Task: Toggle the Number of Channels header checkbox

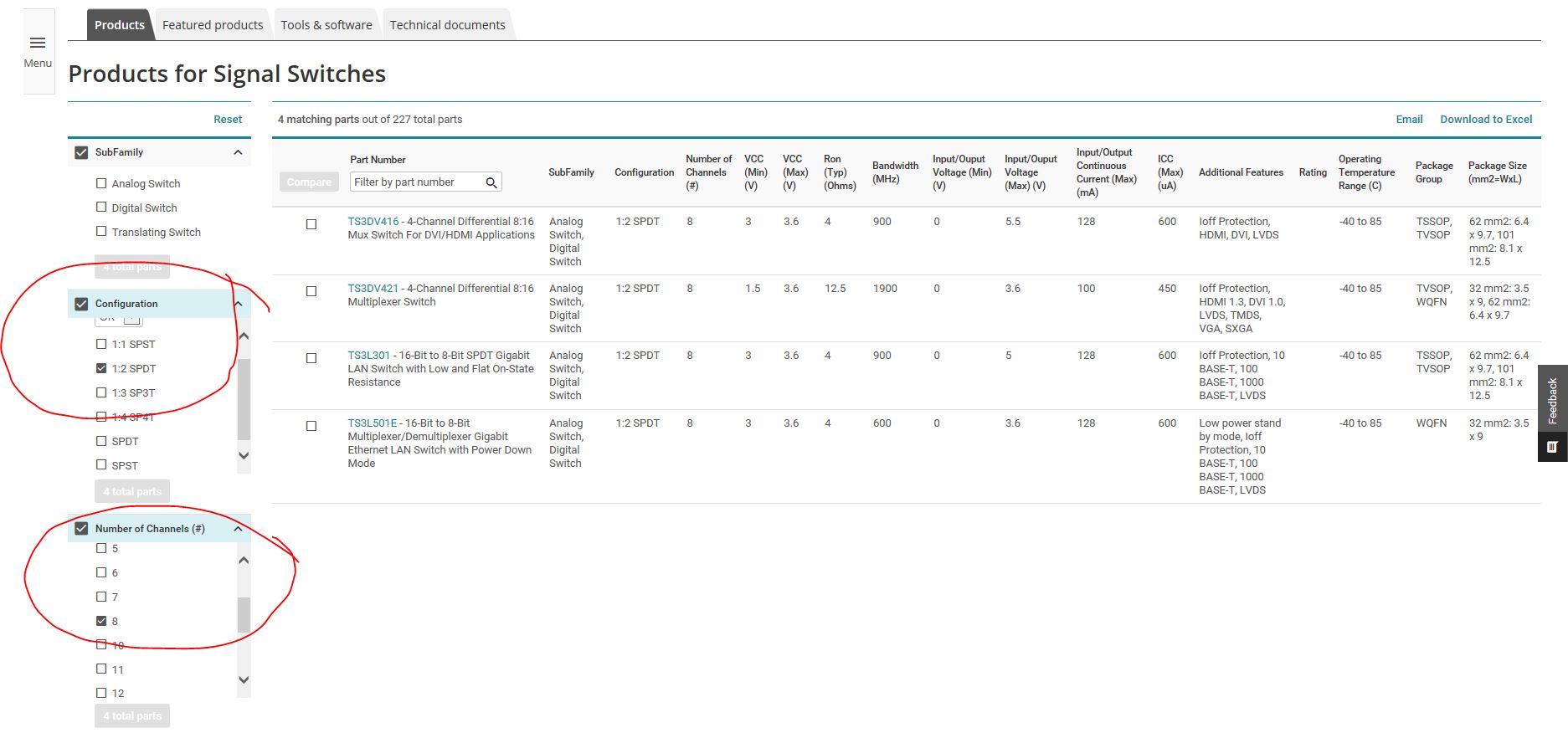Action: click(x=81, y=529)
